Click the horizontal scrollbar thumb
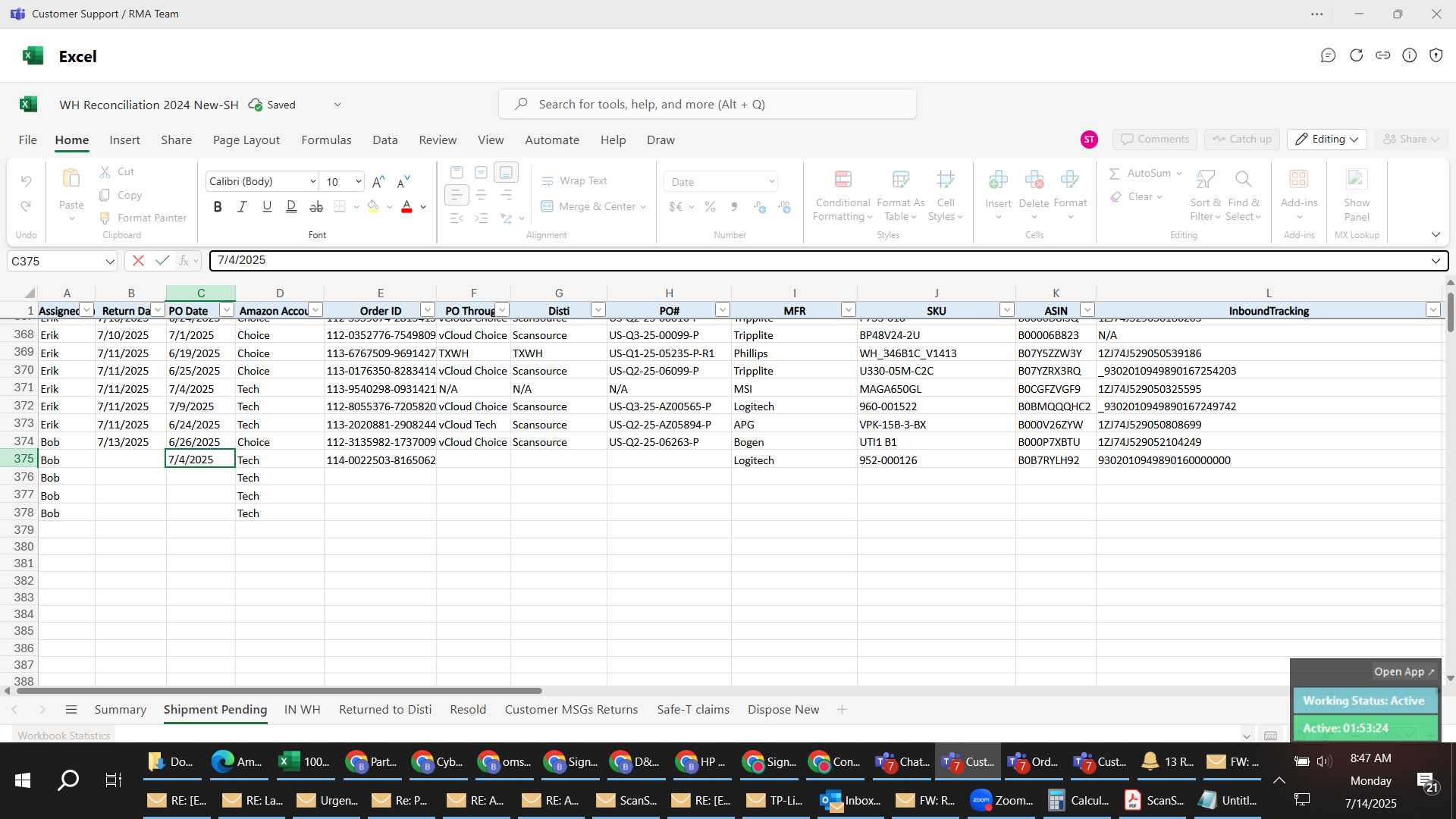The height and width of the screenshot is (819, 1456). 279,691
